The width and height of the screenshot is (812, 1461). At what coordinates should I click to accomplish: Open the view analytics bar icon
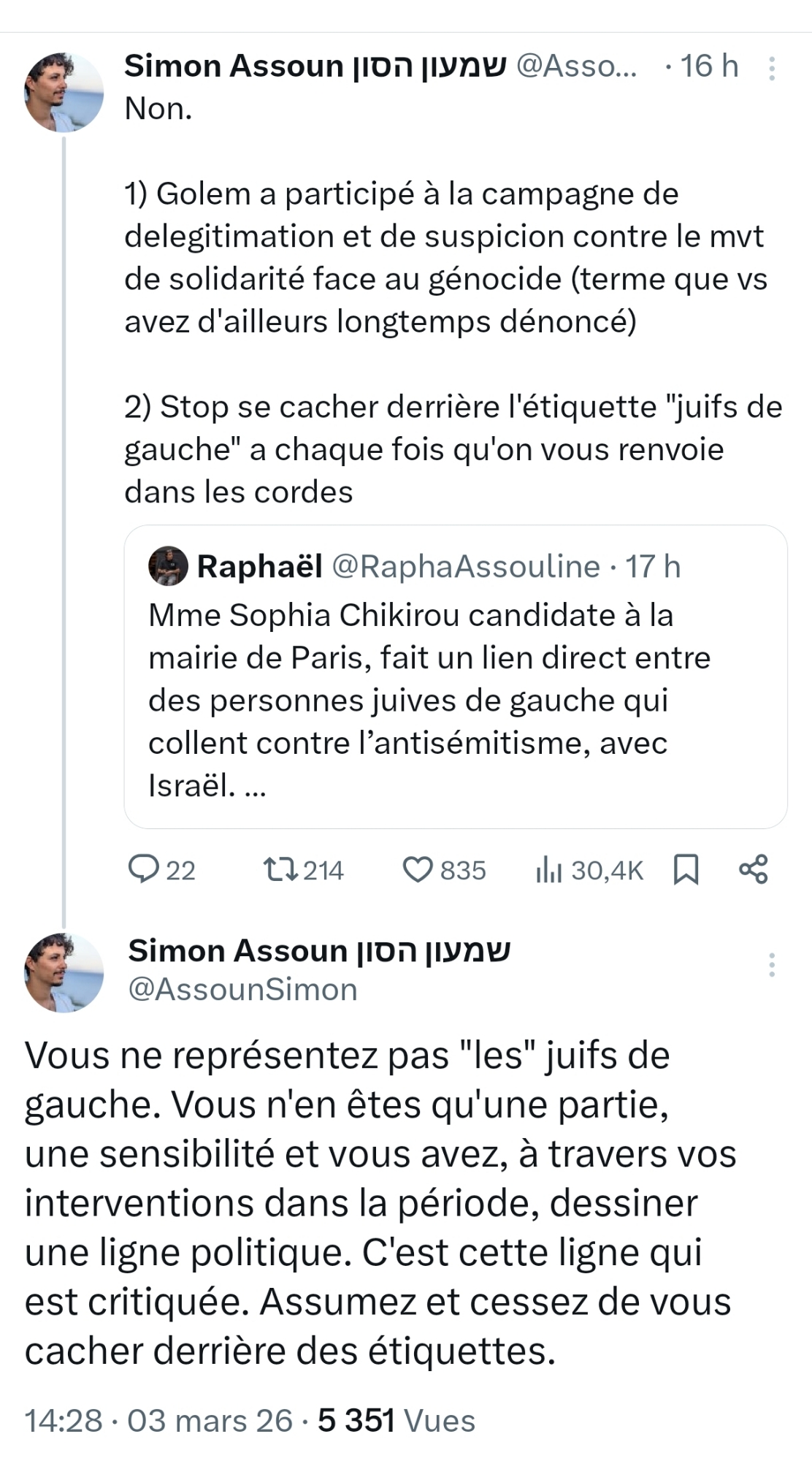[x=549, y=870]
